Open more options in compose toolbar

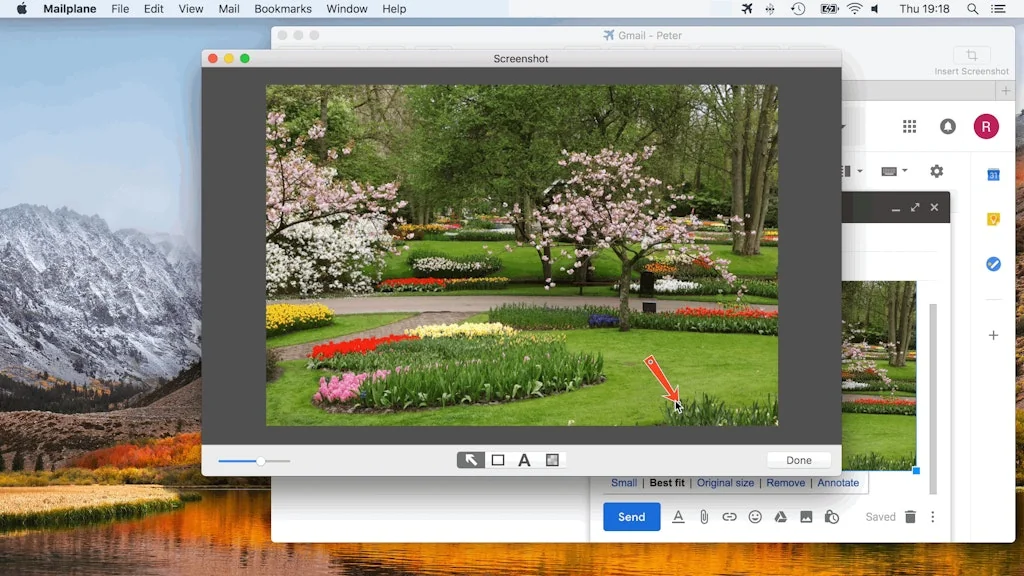coord(933,517)
